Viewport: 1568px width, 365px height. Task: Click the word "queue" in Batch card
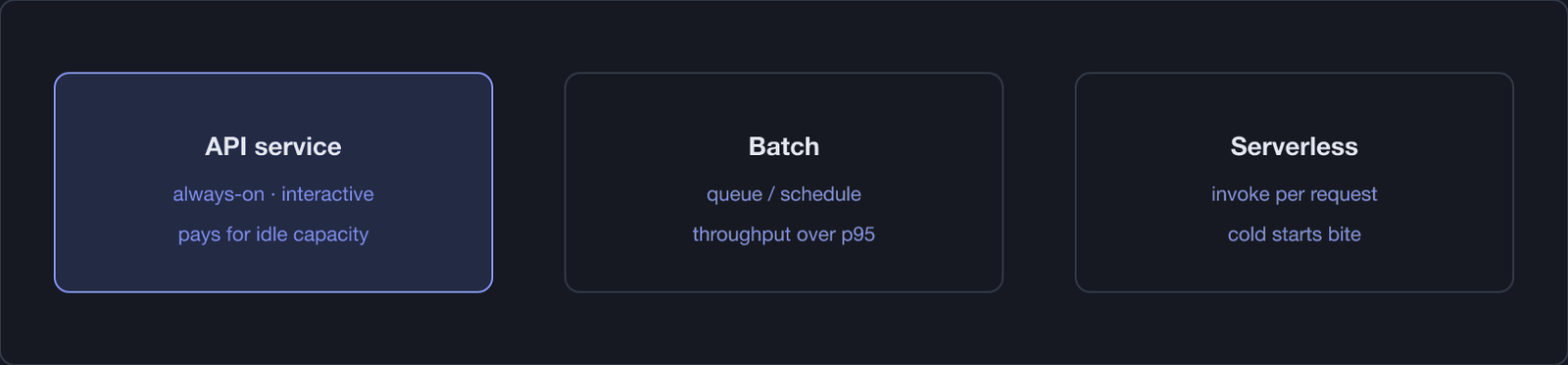[x=734, y=195]
